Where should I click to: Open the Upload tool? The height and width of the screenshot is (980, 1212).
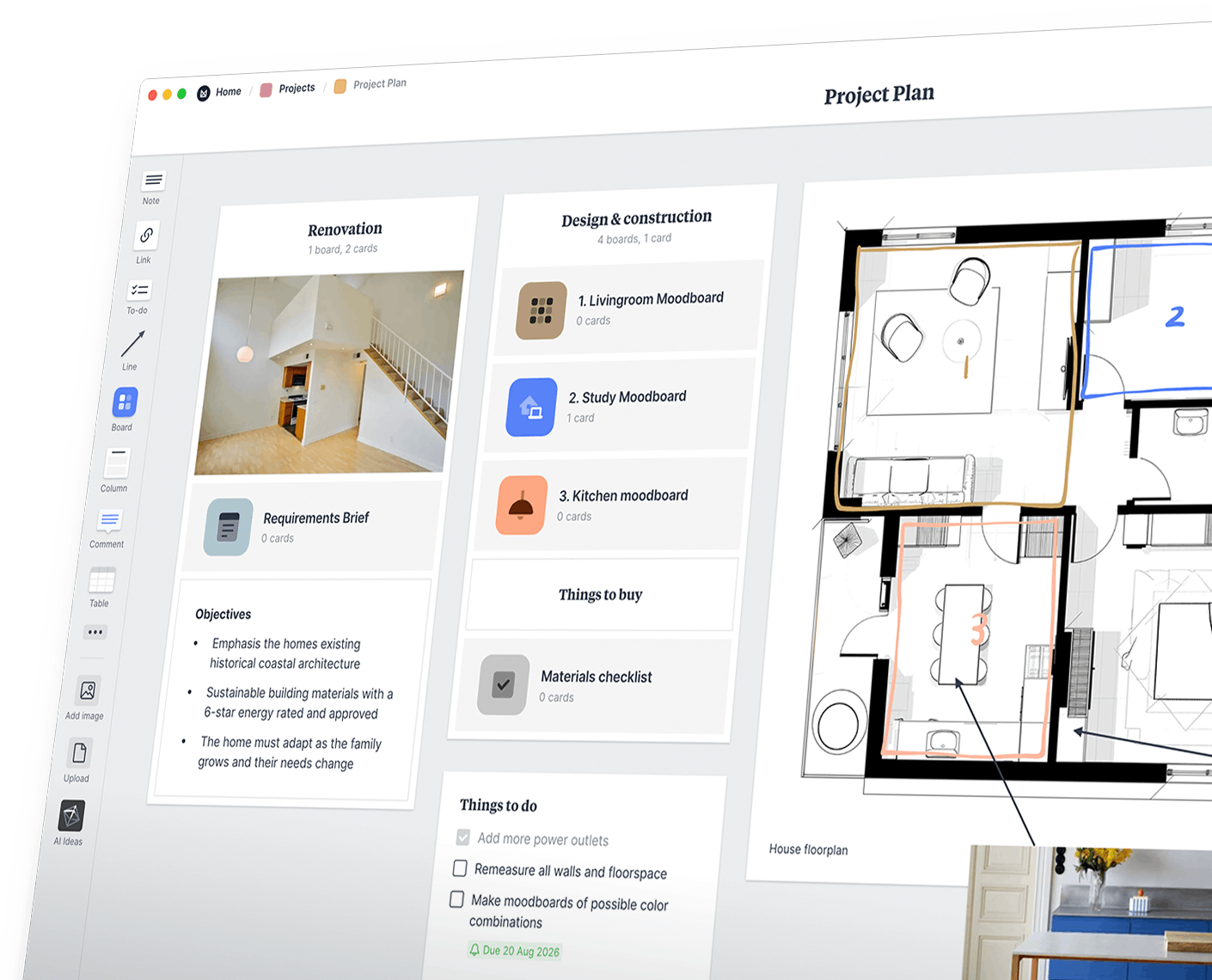coord(79,753)
